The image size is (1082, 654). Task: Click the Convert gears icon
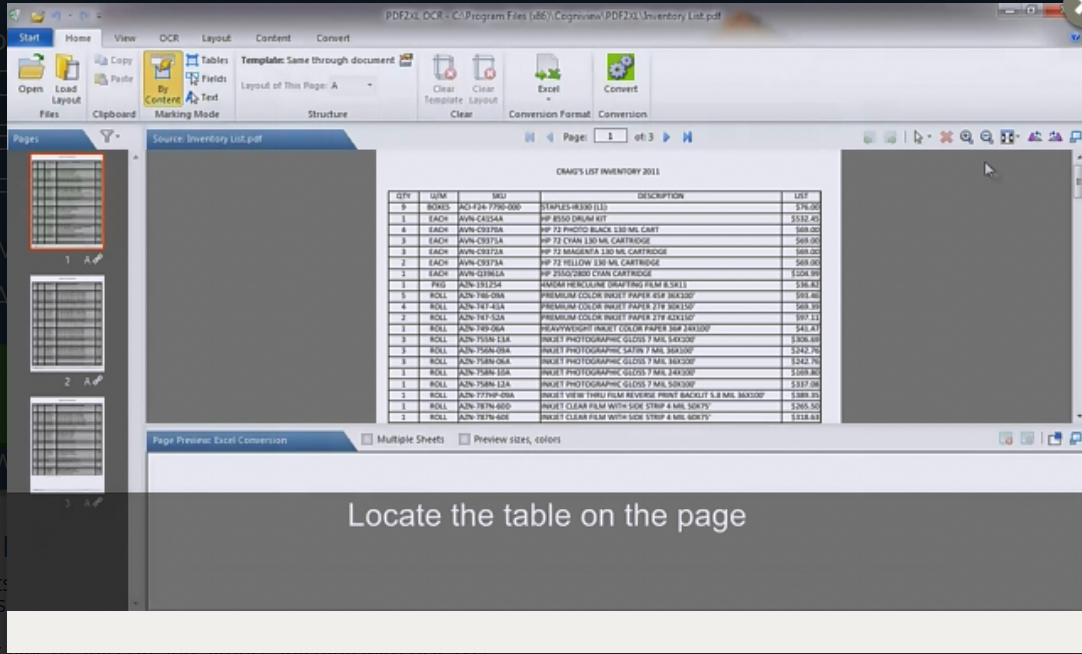[620, 68]
